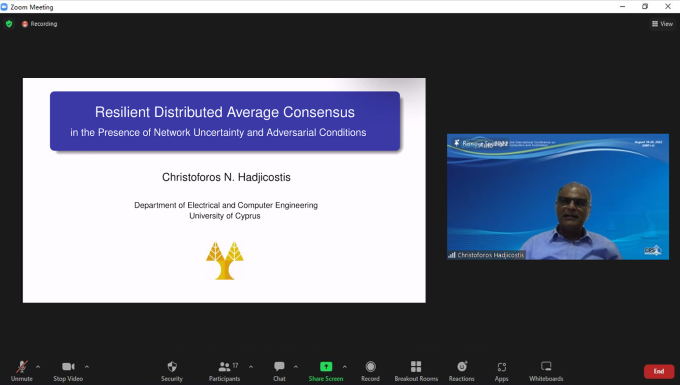This screenshot has width=680, height=385.
Task: Open the Reactions emoji icon
Action: (462, 367)
